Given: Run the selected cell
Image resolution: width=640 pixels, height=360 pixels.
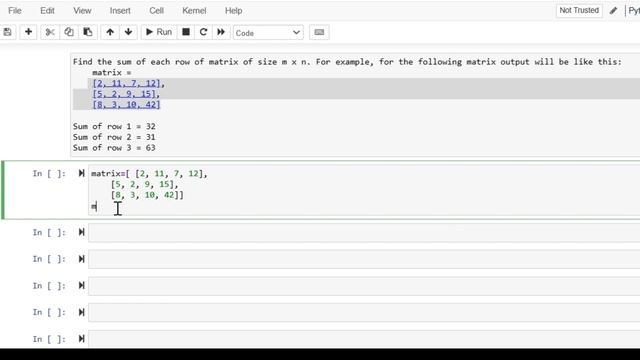Looking at the screenshot, I should click(159, 32).
